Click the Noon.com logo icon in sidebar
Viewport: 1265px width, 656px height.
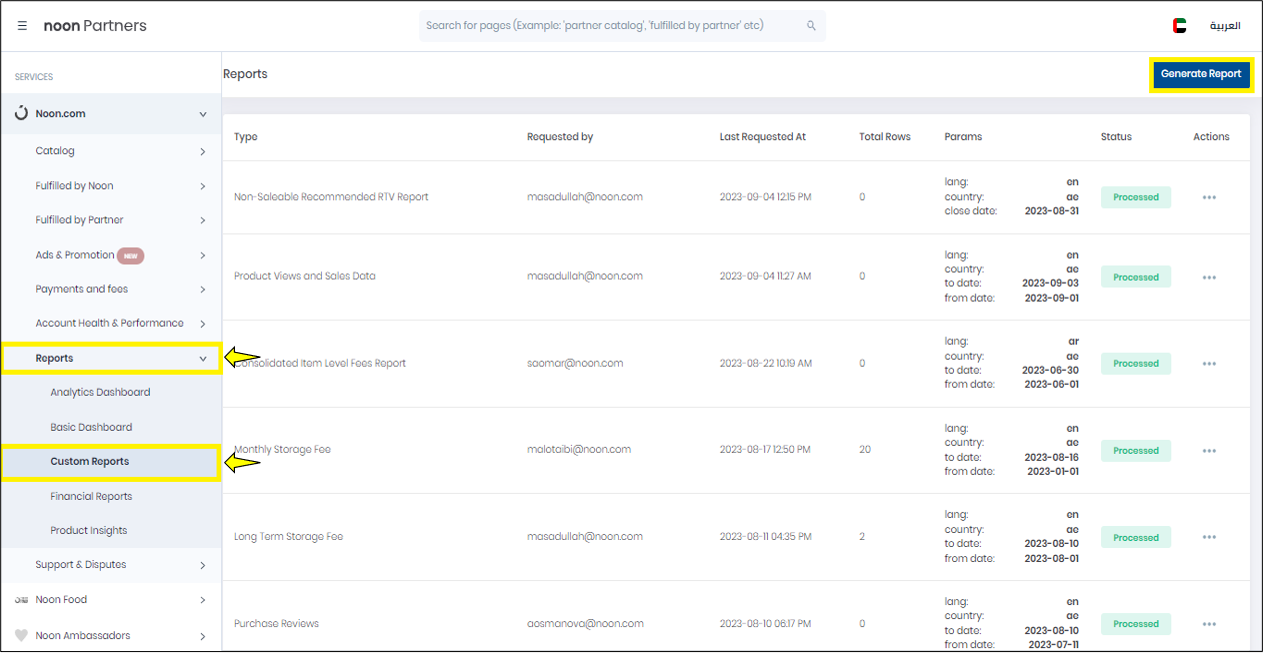tap(21, 114)
